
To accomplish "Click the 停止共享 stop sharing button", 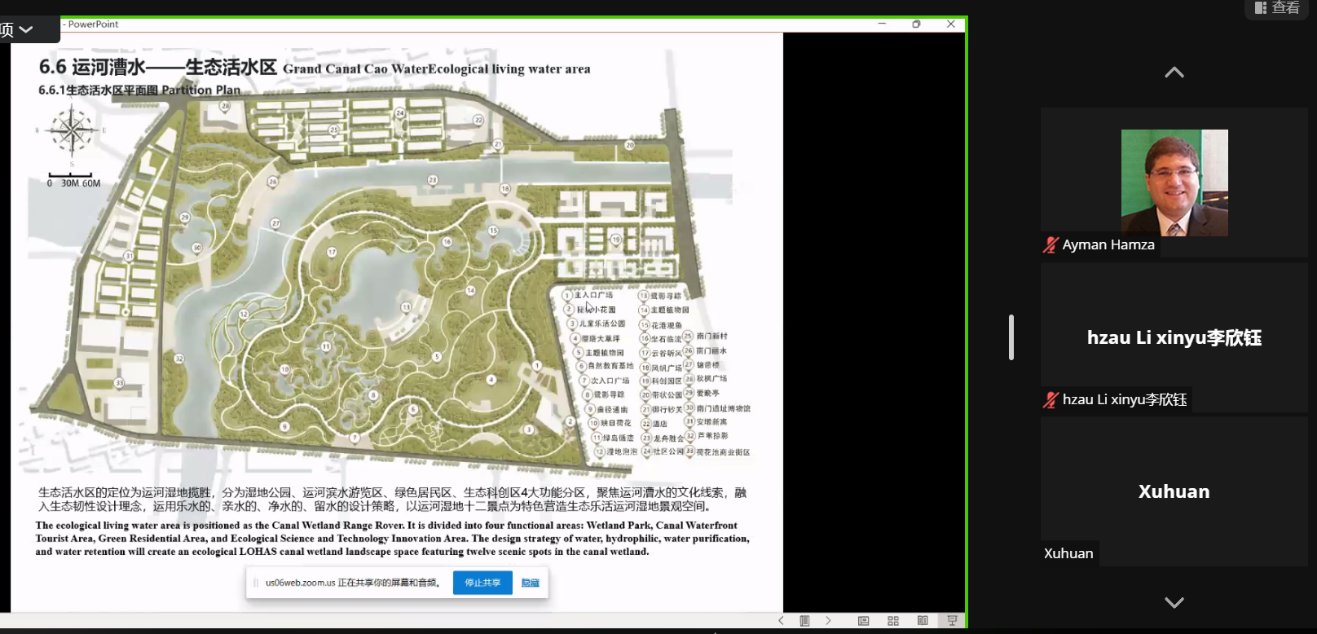I will tap(482, 582).
